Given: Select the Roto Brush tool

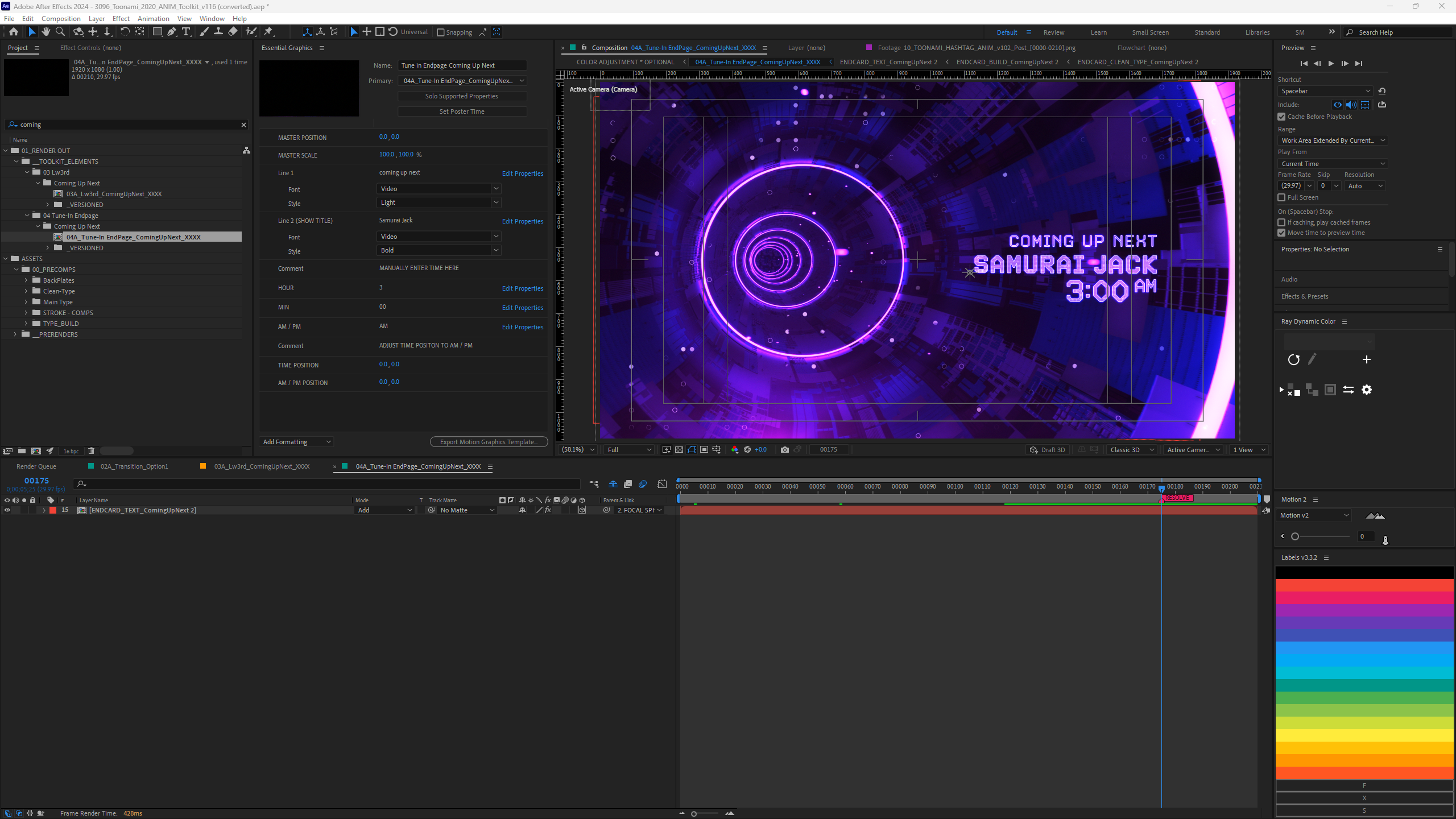Looking at the screenshot, I should point(251,32).
